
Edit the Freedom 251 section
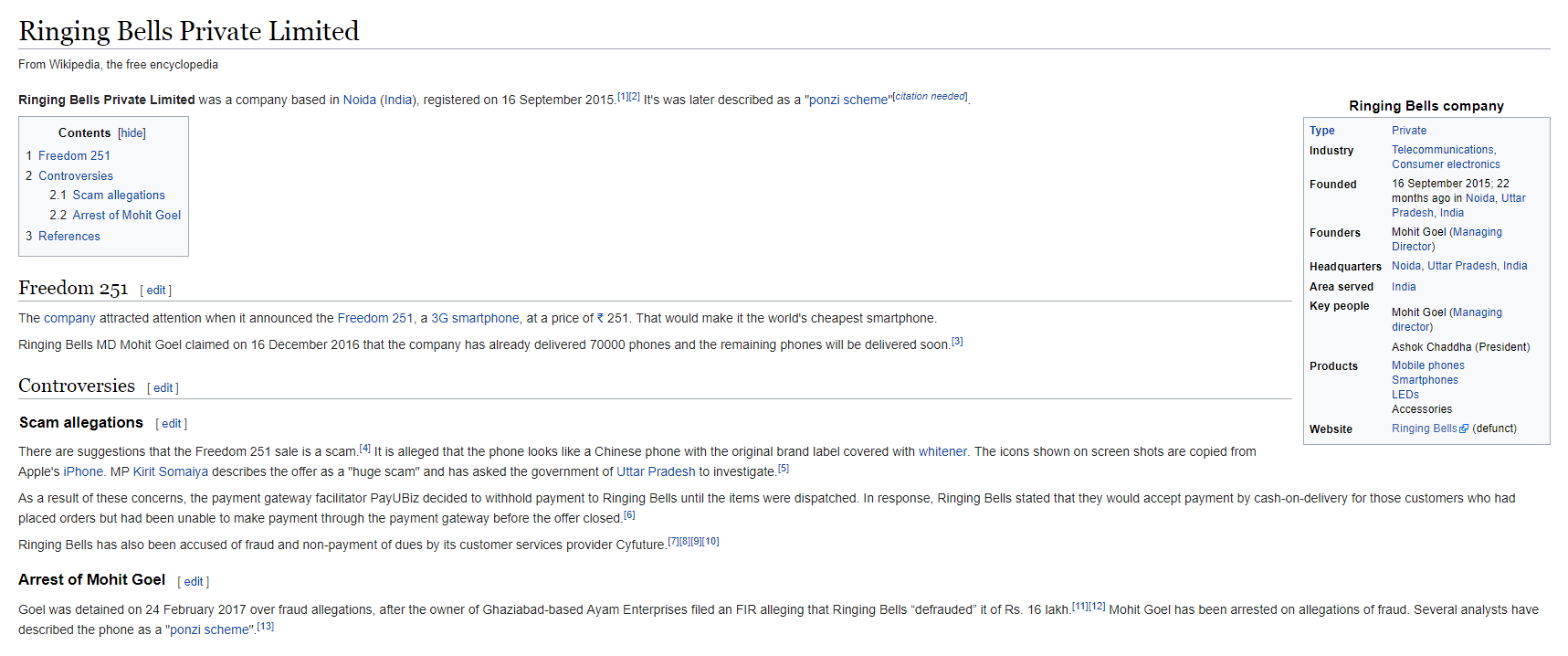pos(156,291)
